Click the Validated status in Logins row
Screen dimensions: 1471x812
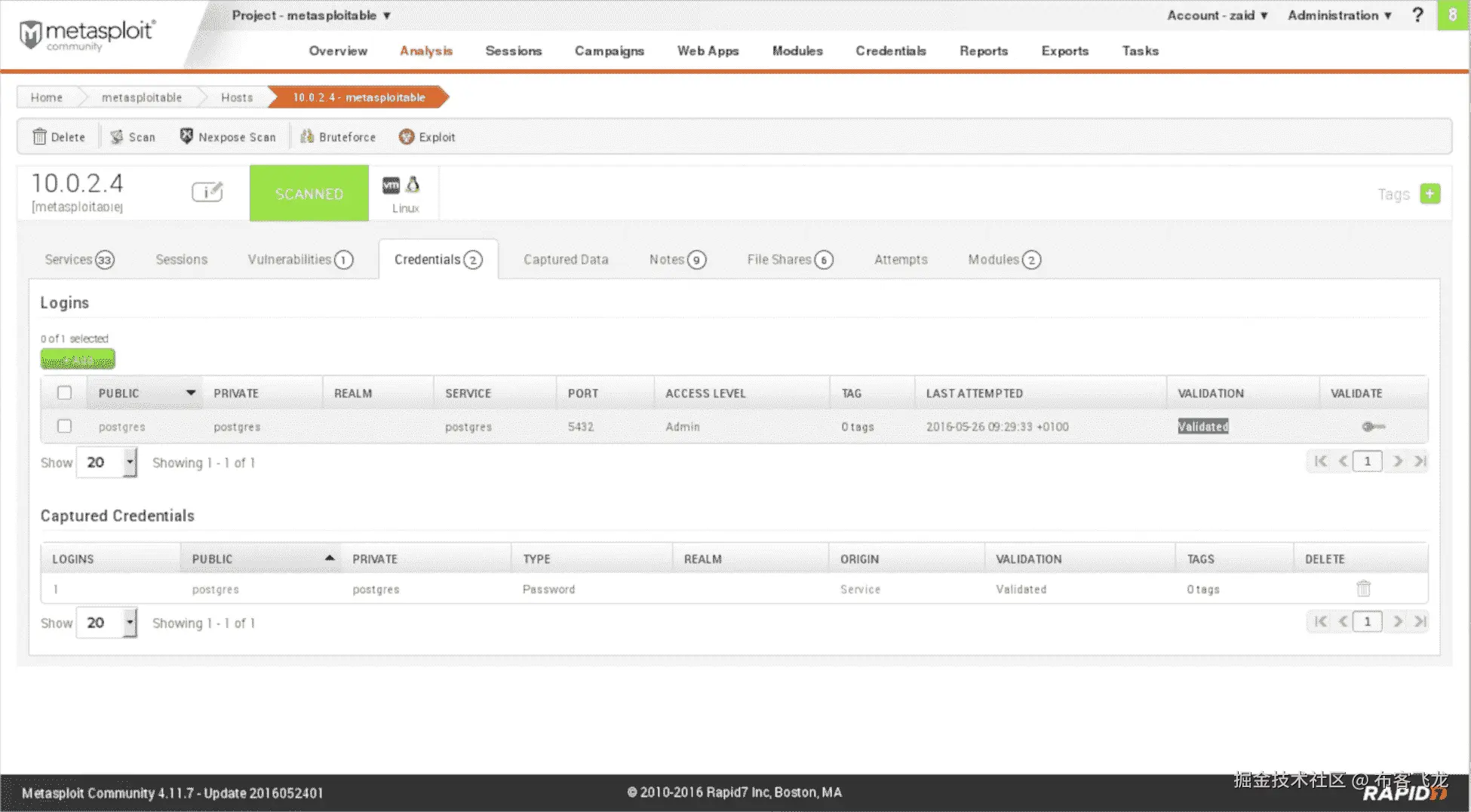(x=1203, y=427)
